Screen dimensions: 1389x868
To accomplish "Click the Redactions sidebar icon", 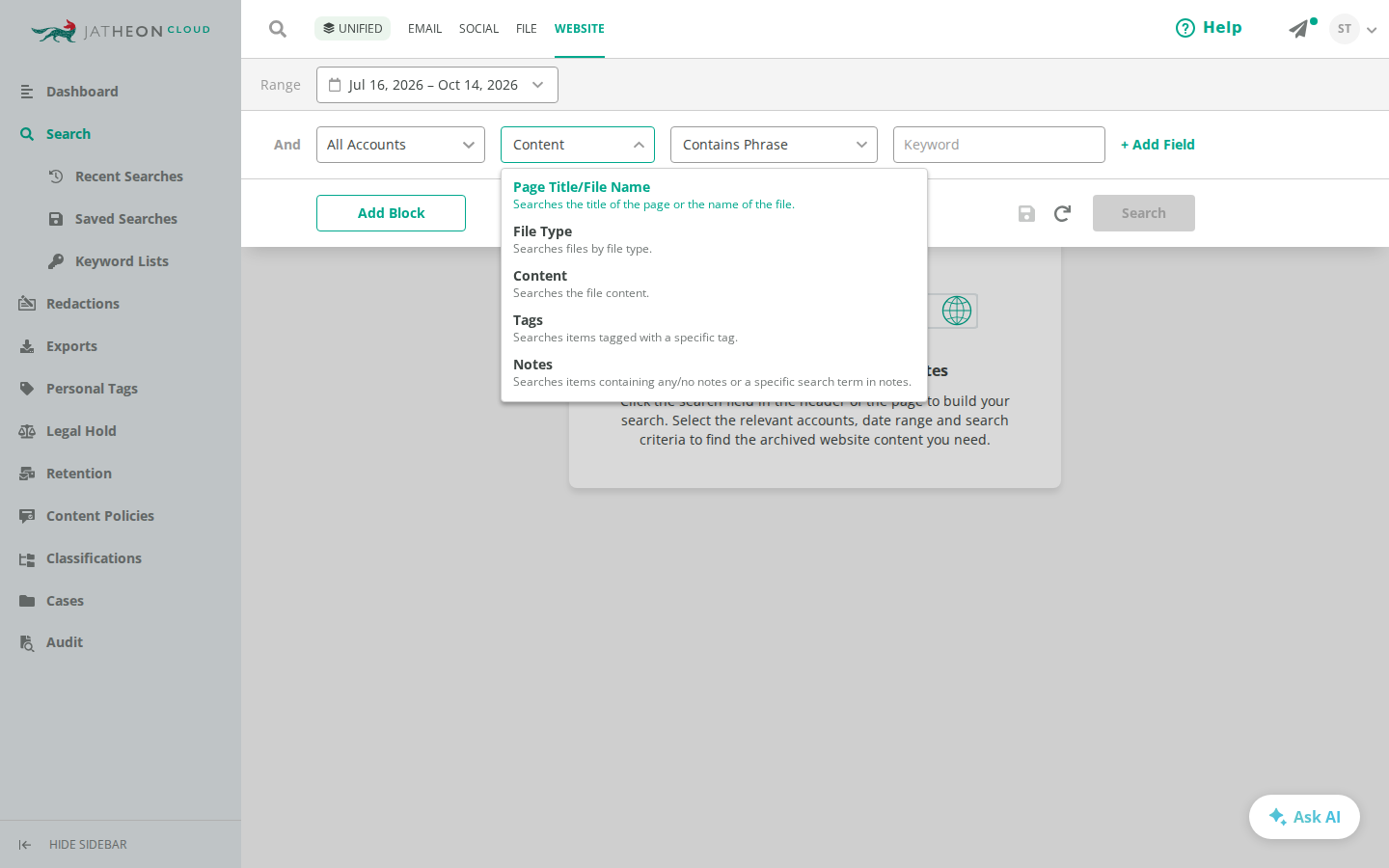I will click(x=27, y=304).
